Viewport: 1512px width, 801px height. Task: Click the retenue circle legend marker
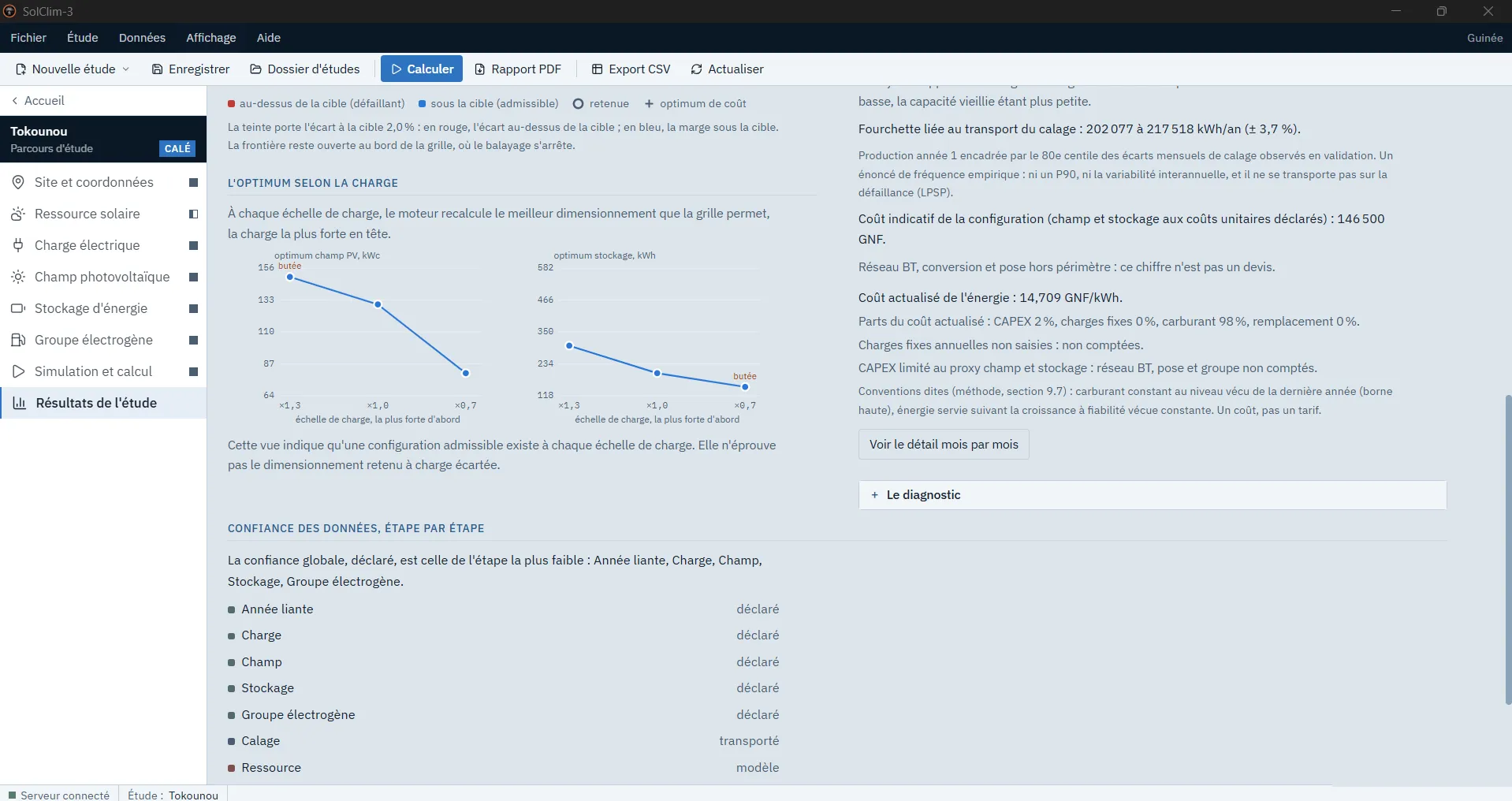[x=578, y=104]
